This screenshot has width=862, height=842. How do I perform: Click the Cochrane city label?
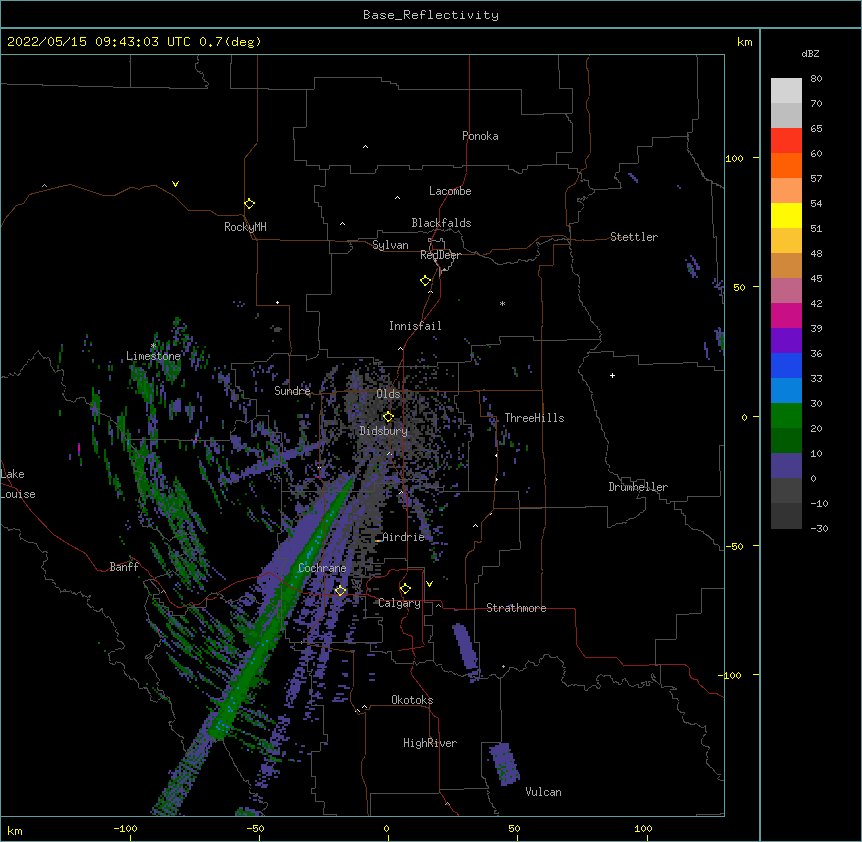pos(322,568)
